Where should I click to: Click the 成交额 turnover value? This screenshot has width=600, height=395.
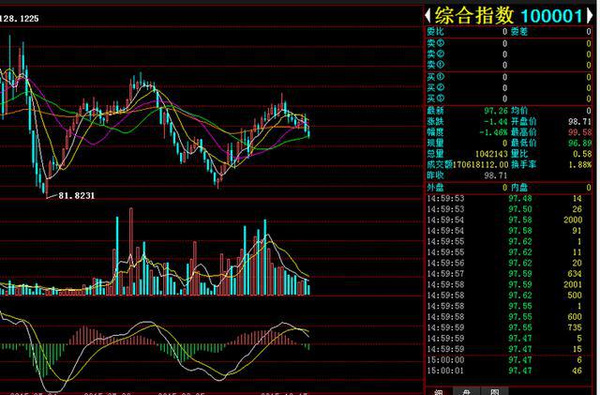coord(481,165)
